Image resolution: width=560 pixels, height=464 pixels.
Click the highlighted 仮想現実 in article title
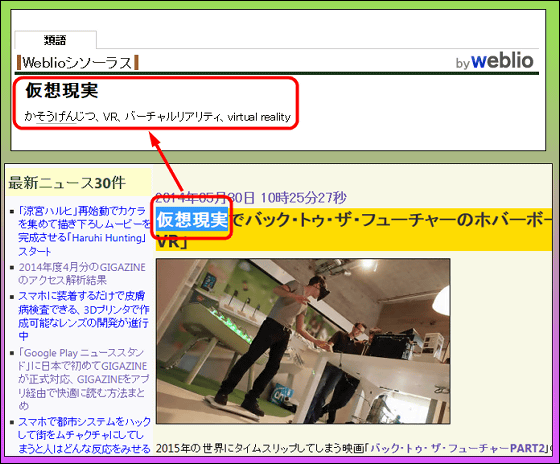point(192,219)
